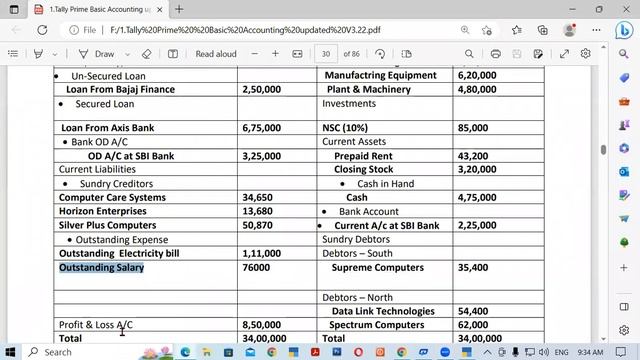The image size is (640, 360).
Task: Zoom in the PDF page
Action: tap(275, 54)
